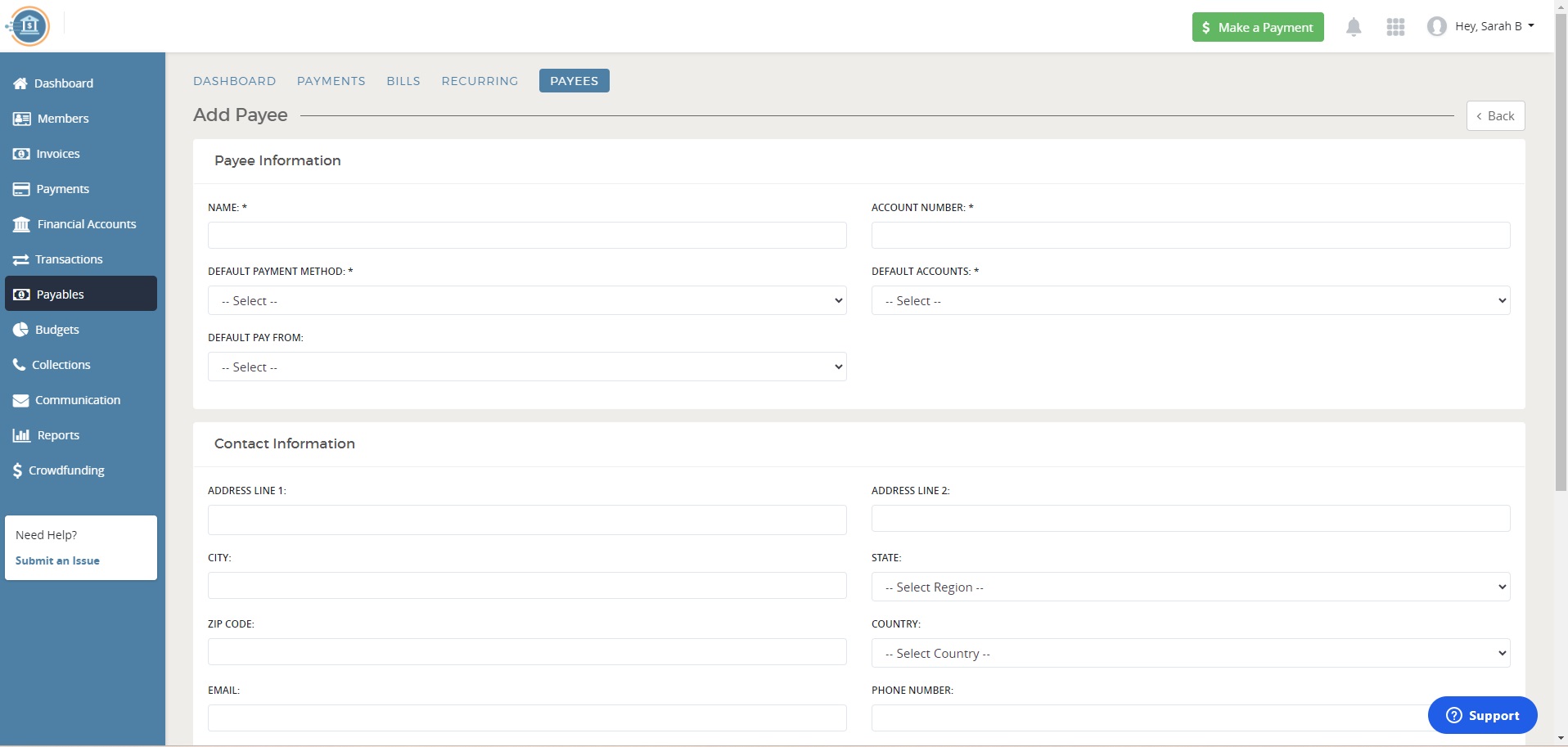Expand the Default Payment Method dropdown

click(527, 300)
